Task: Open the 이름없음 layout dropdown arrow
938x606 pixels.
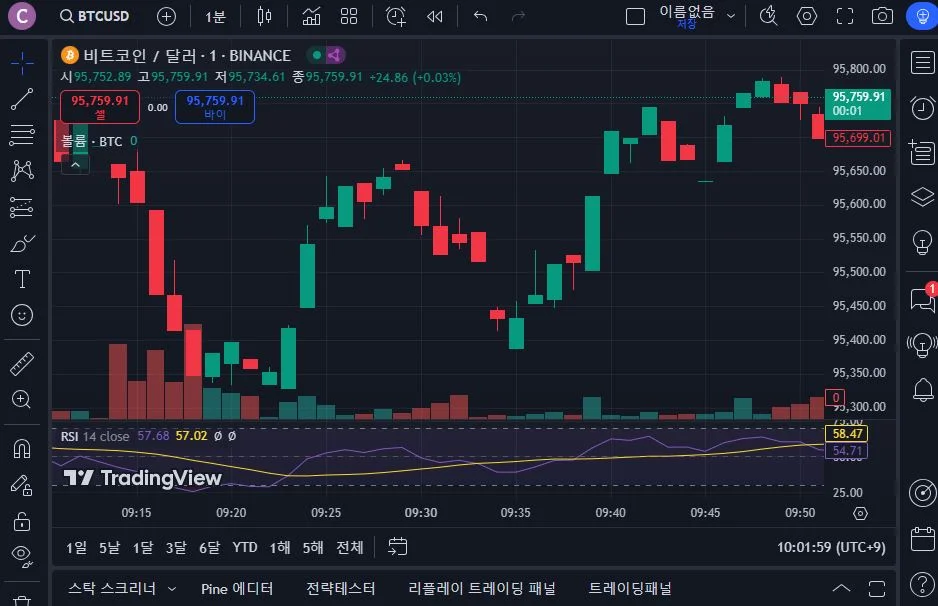Action: pyautogui.click(x=730, y=16)
